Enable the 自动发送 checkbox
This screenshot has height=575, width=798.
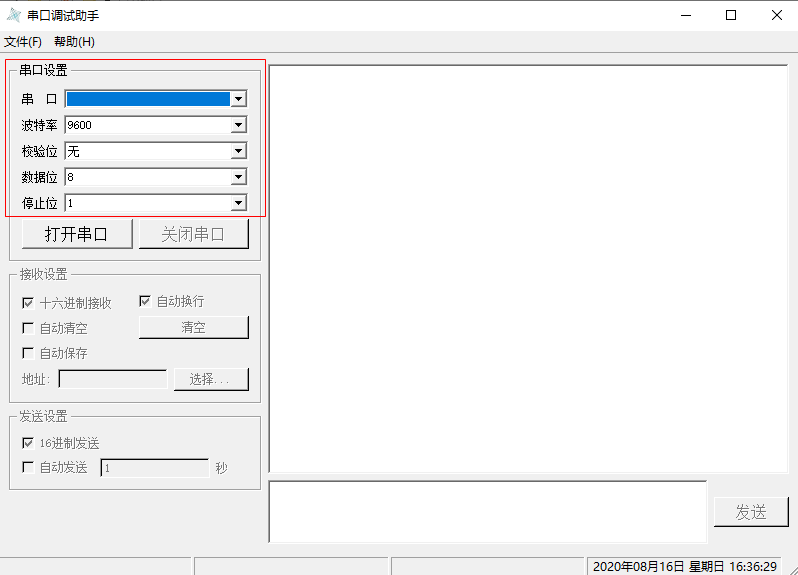click(28, 467)
